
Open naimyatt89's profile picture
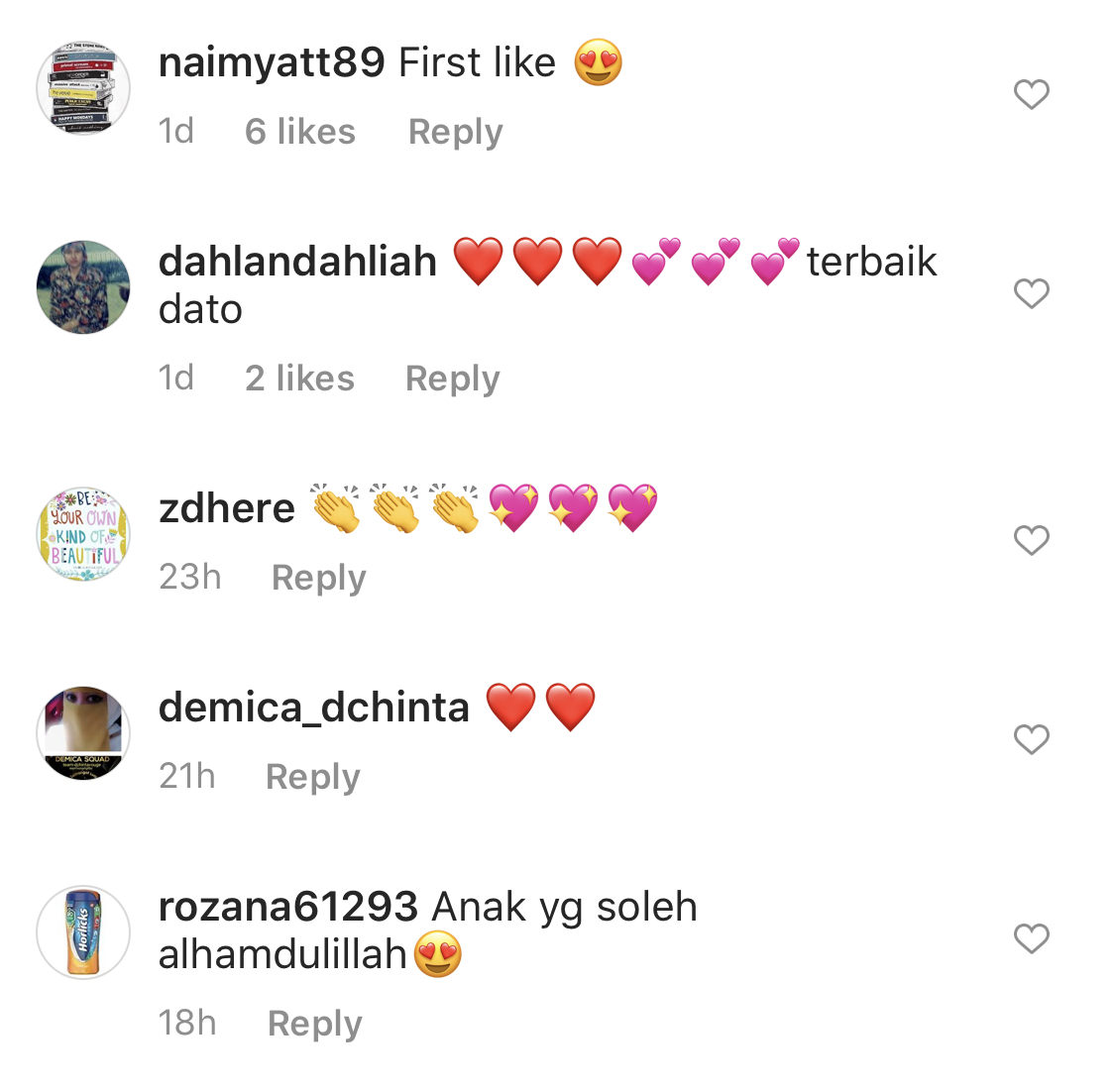[83, 87]
